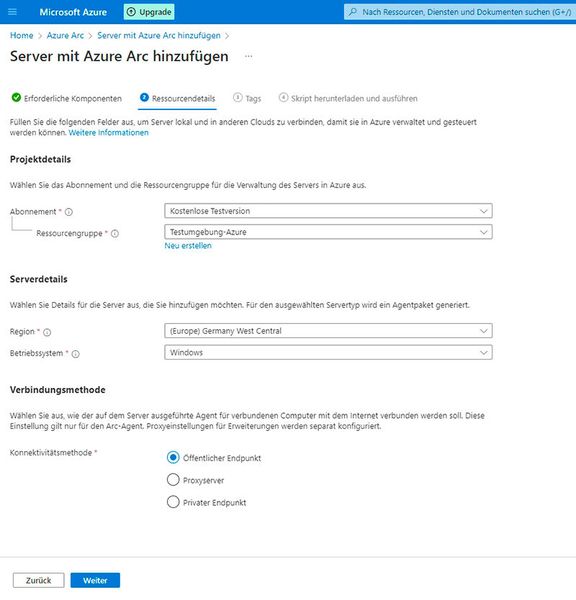Open the hamburger portal menu
Image resolution: width=576 pixels, height=600 pixels.
point(12,12)
